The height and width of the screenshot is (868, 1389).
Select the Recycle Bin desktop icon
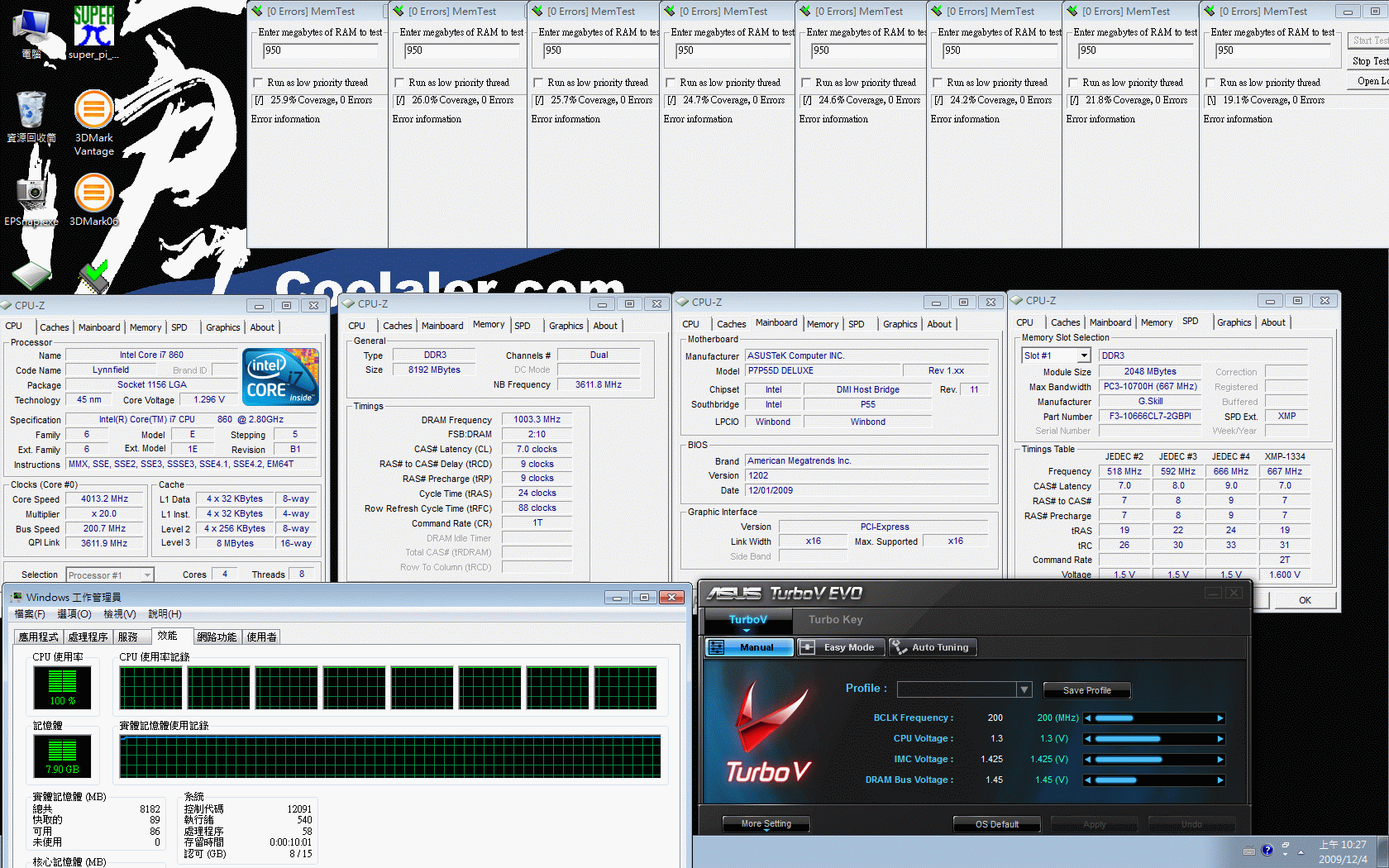(31, 117)
